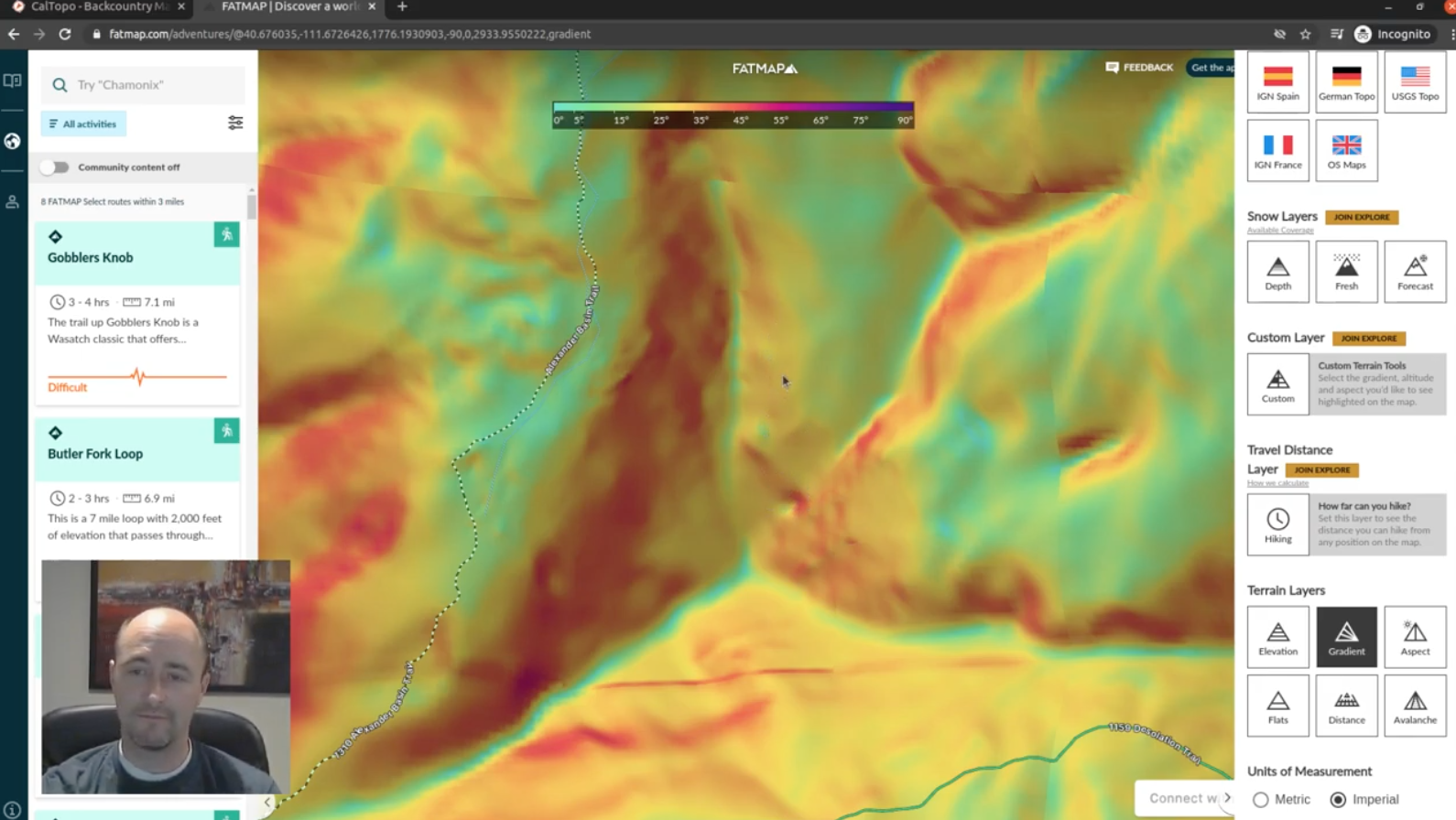Select Imperial units radio button
Screen dimensions: 1456x820
[x=1338, y=799]
